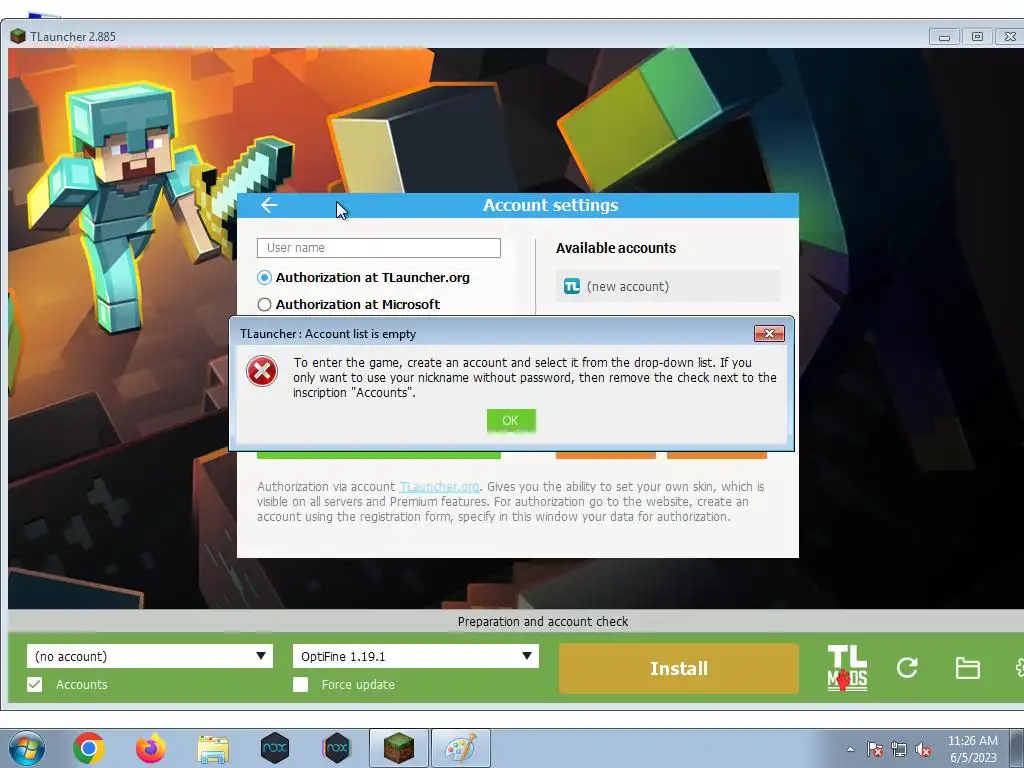This screenshot has width=1024, height=768.
Task: Open the clock showing 11:26 AM
Action: point(972,749)
